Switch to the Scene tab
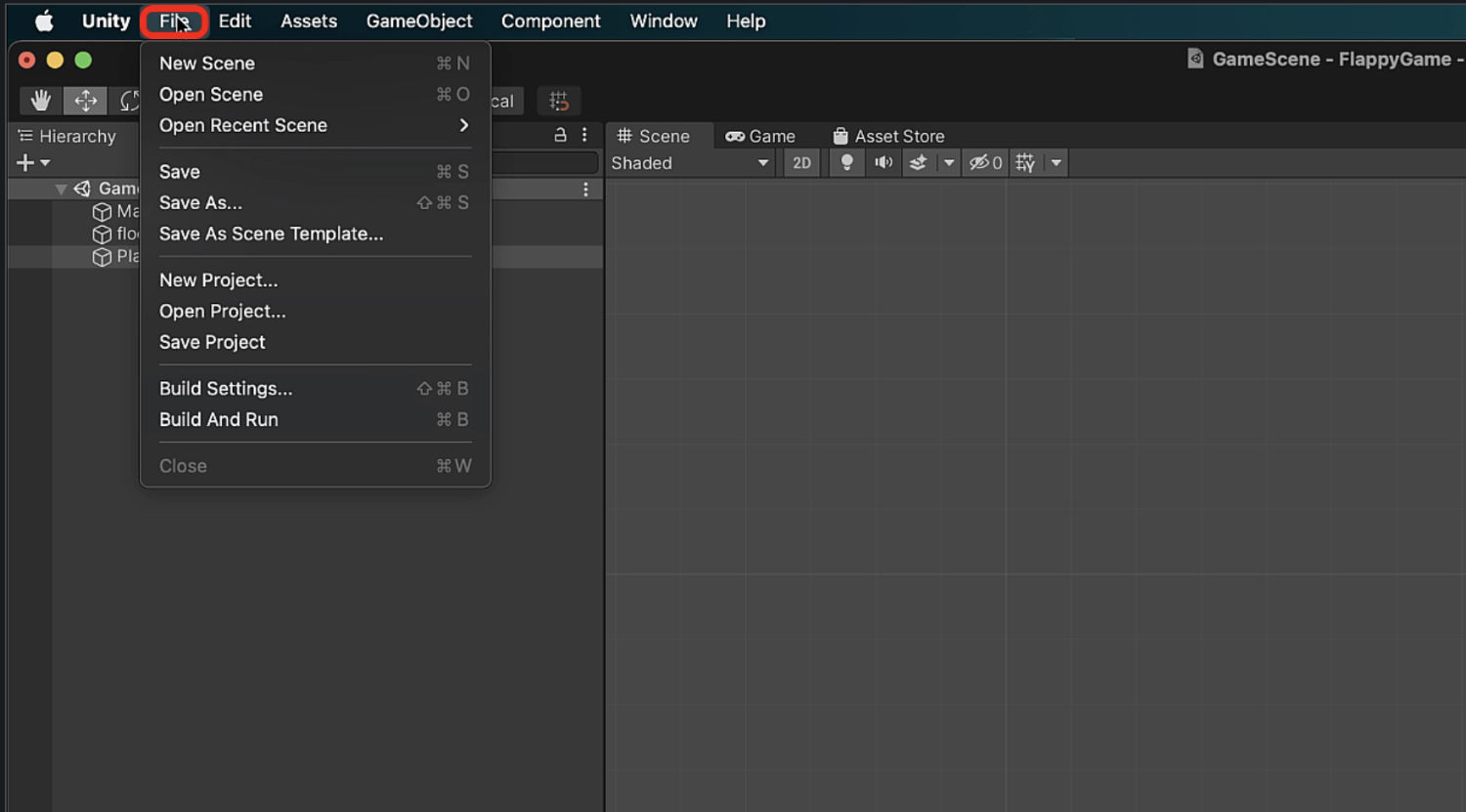This screenshot has height=812, width=1466. (654, 136)
